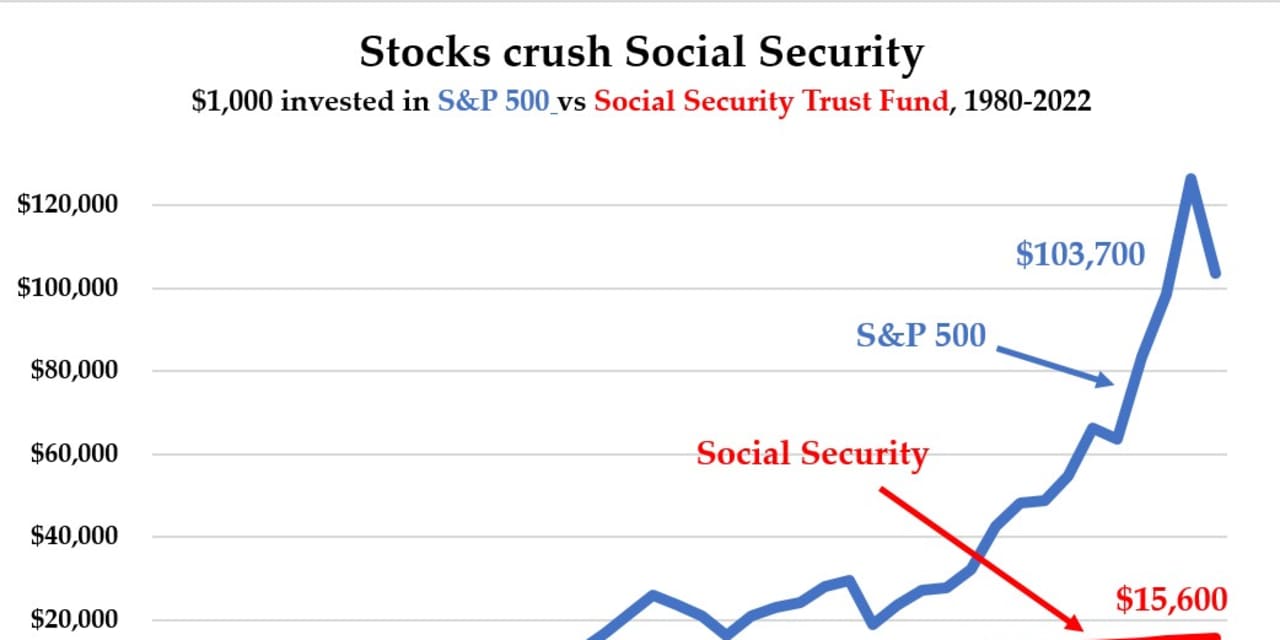Click '1980-2022' date range in subtitle

[x=1025, y=102]
